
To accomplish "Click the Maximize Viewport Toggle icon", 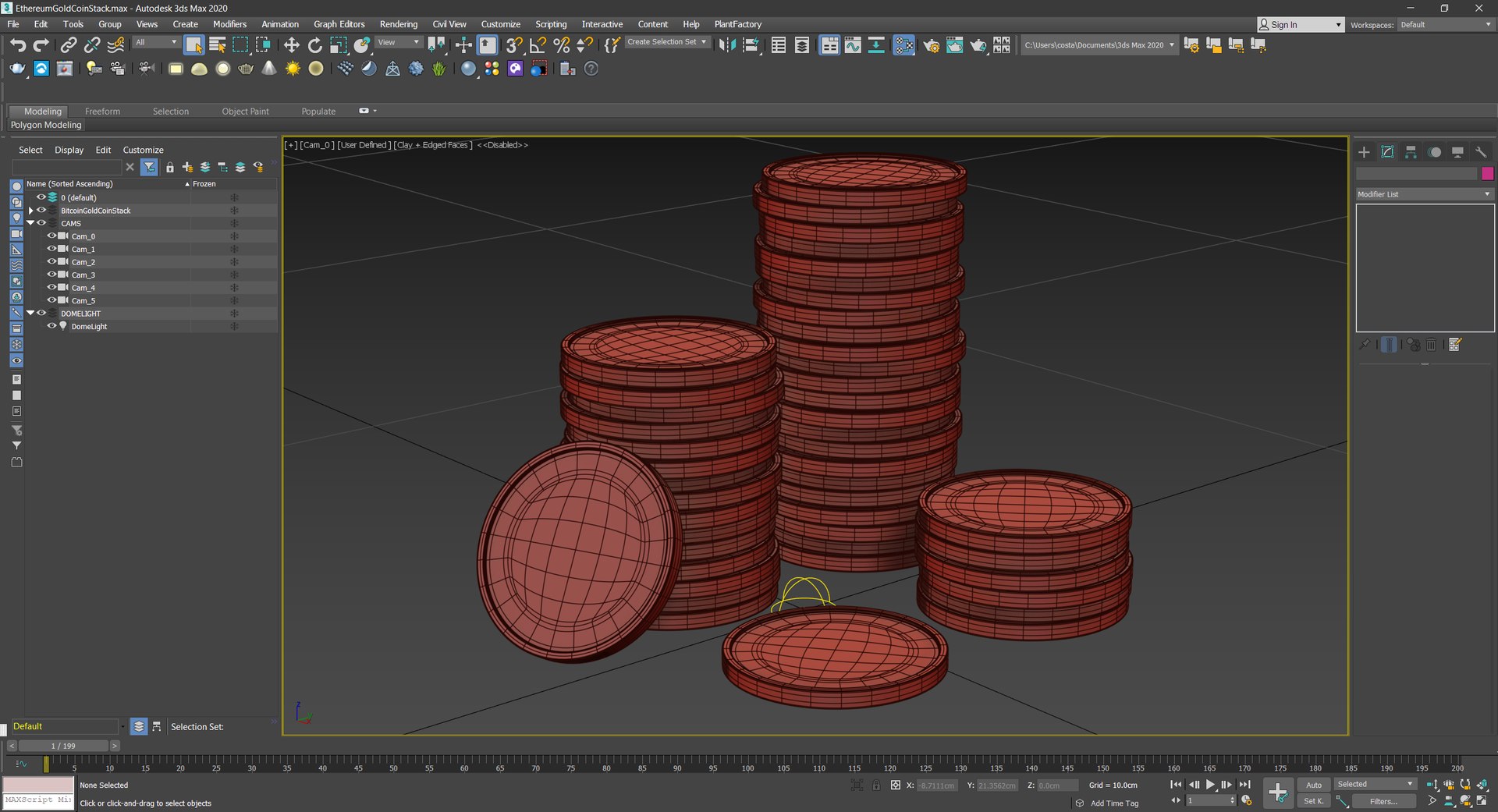I will point(1482,800).
